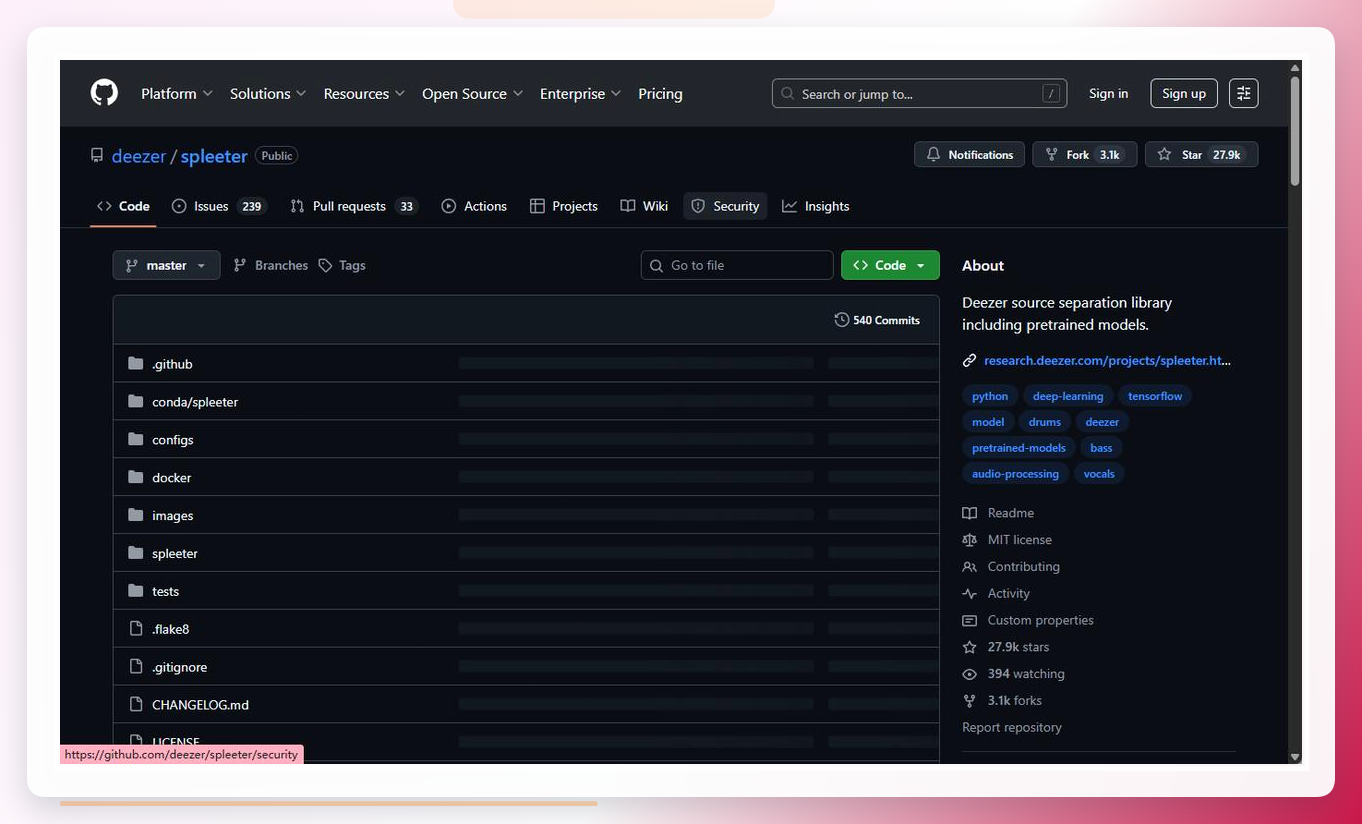This screenshot has width=1362, height=824.
Task: Click the book icon next to Readme
Action: pos(969,513)
